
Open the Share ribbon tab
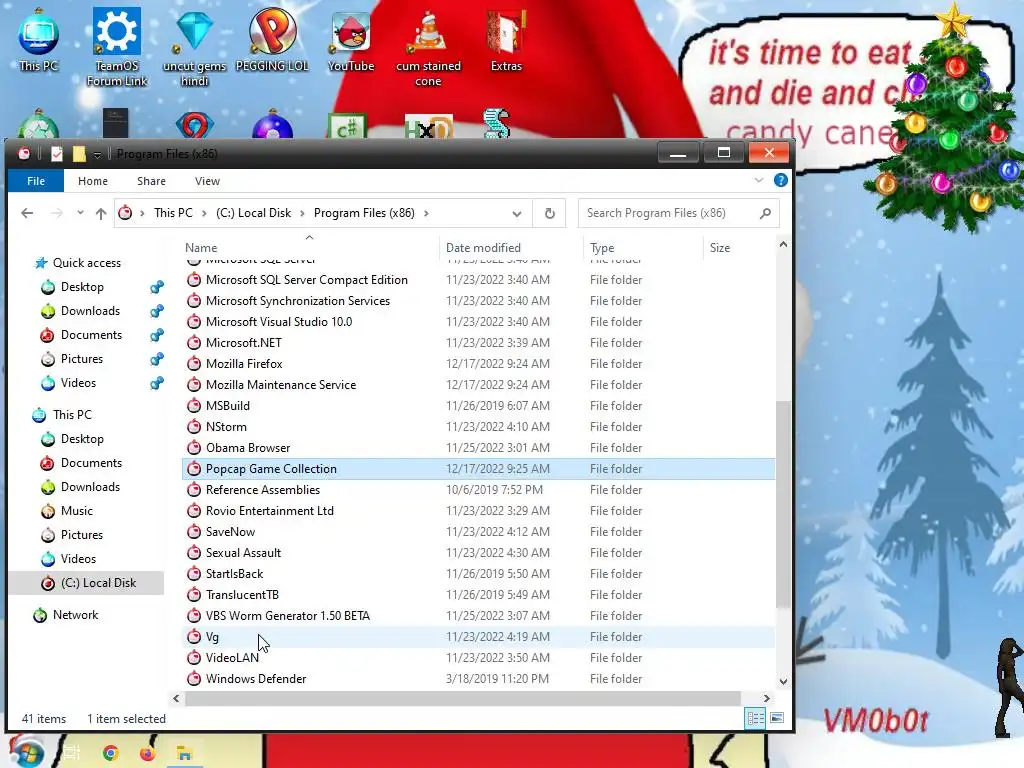point(151,181)
